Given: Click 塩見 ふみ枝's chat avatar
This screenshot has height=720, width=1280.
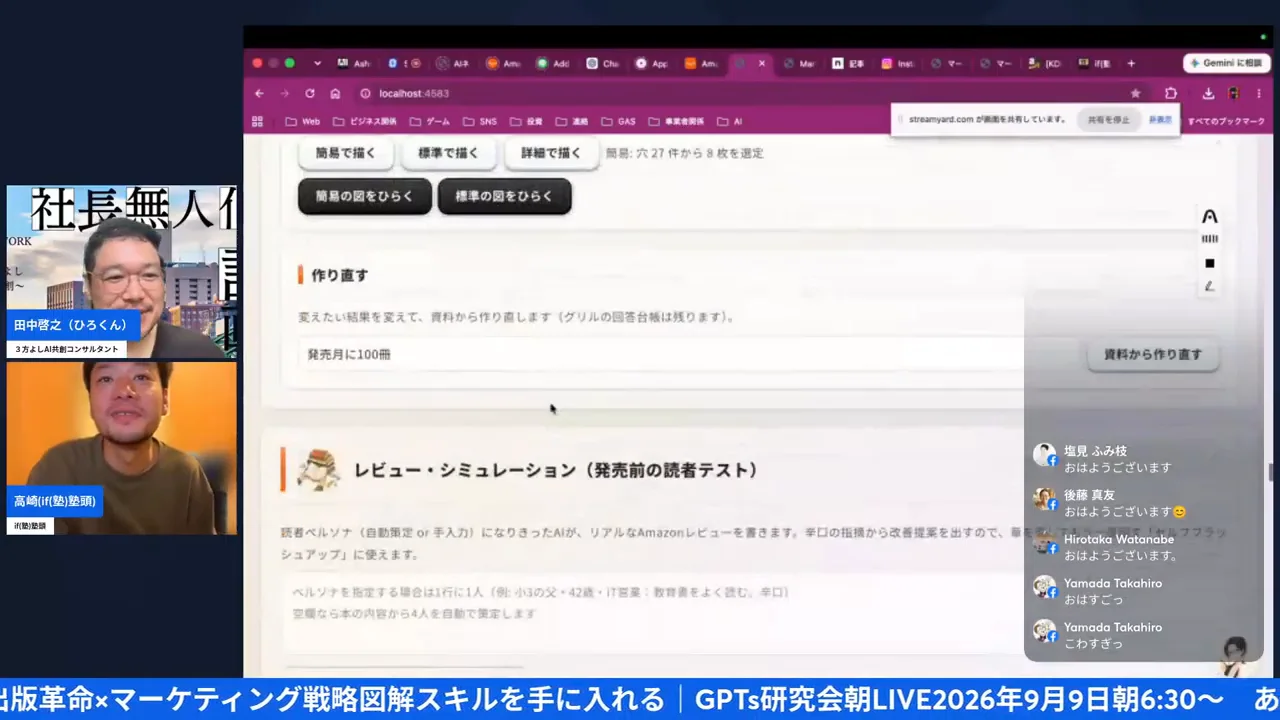Looking at the screenshot, I should [1045, 455].
